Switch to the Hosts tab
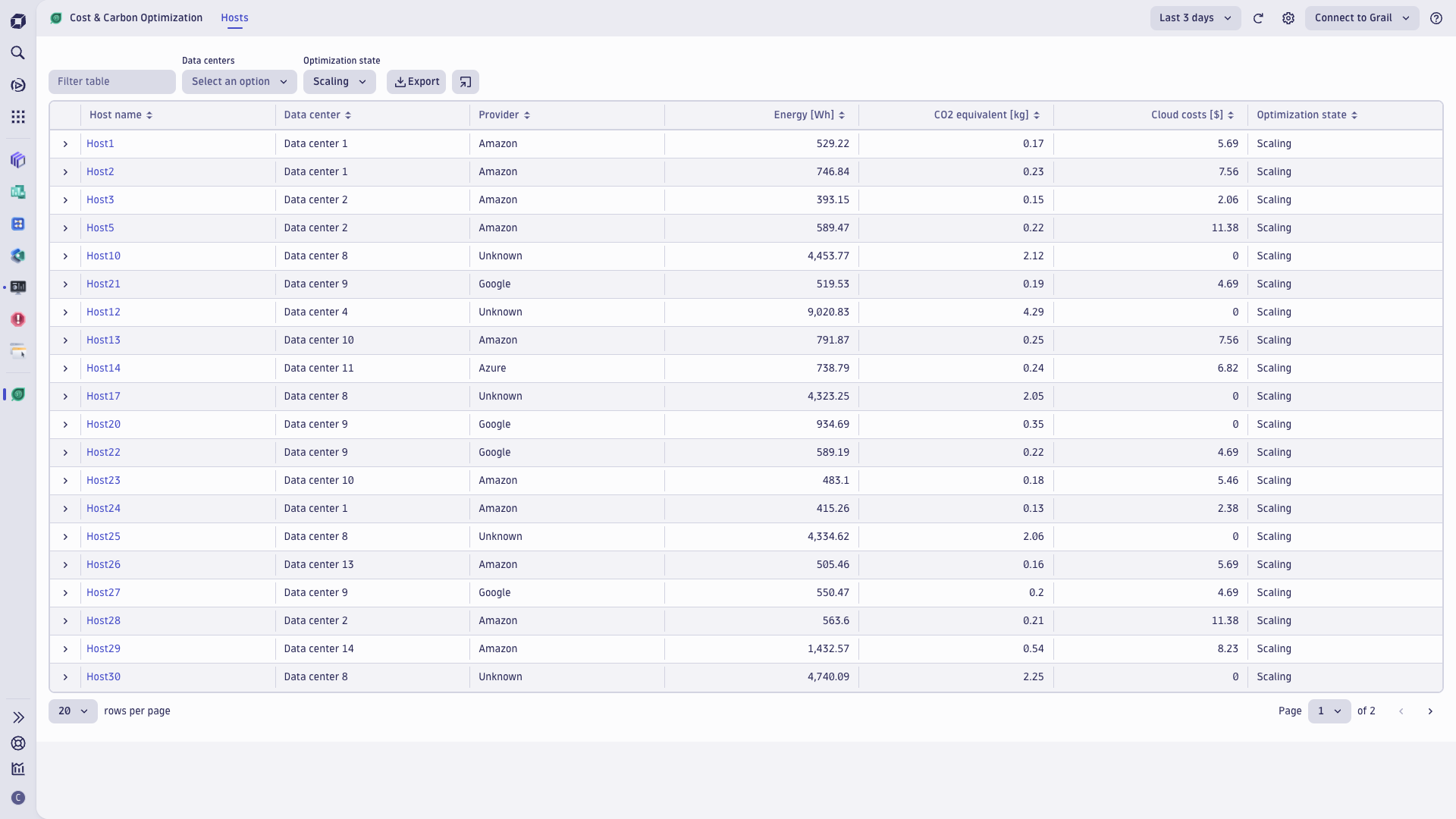1456x819 pixels. tap(234, 18)
